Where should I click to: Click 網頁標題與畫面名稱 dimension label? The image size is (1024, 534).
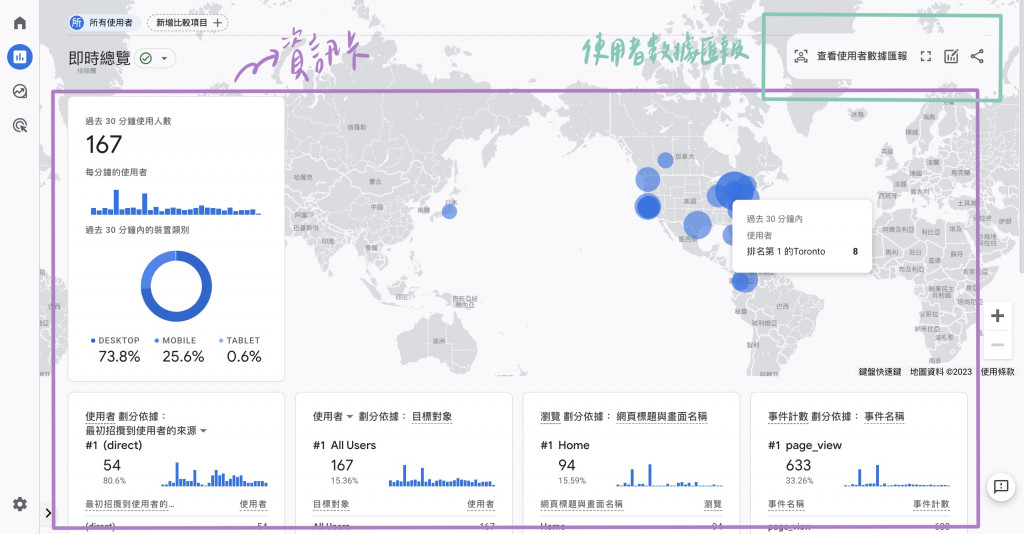click(x=662, y=416)
